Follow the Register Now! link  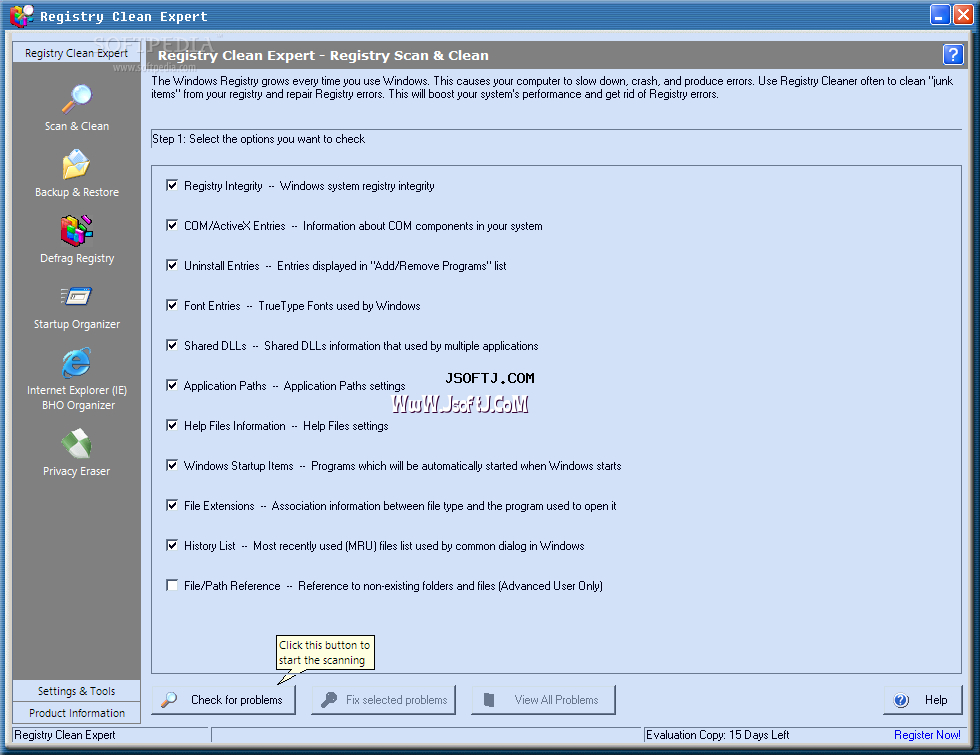coord(927,735)
